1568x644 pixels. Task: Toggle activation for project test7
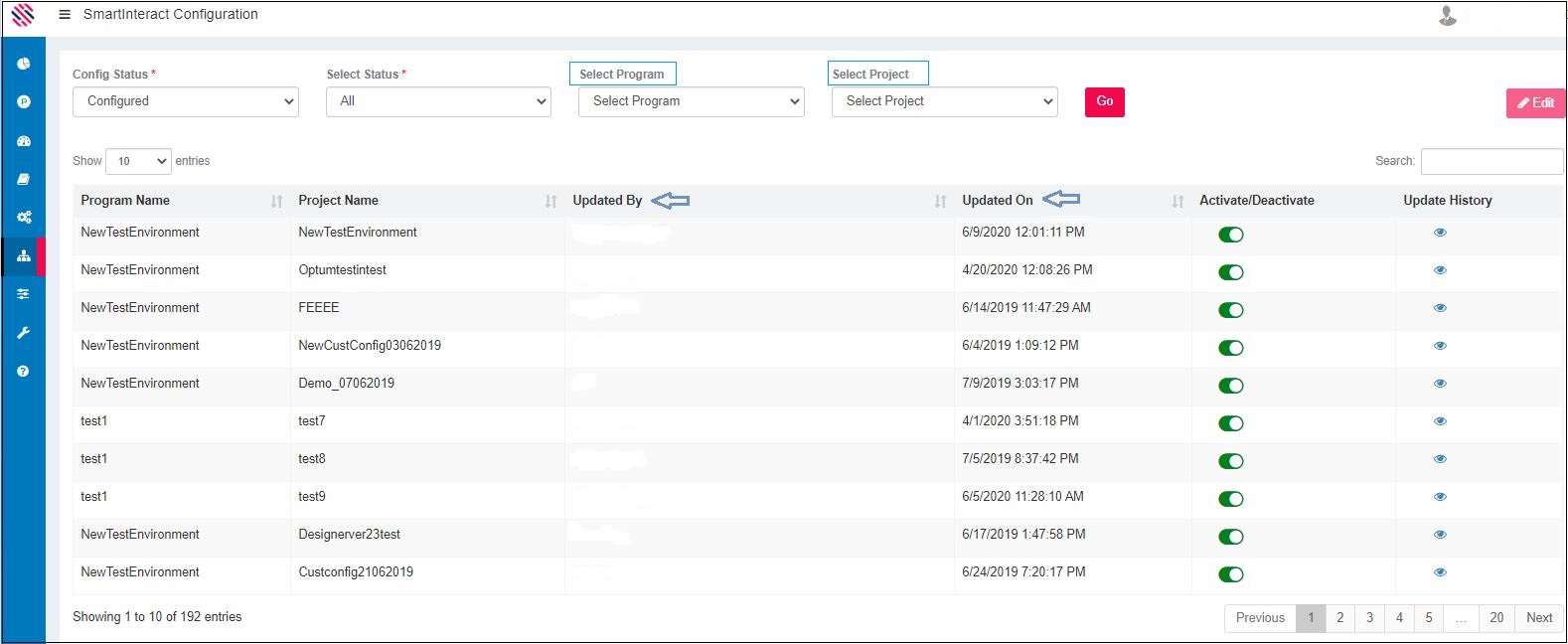point(1230,423)
